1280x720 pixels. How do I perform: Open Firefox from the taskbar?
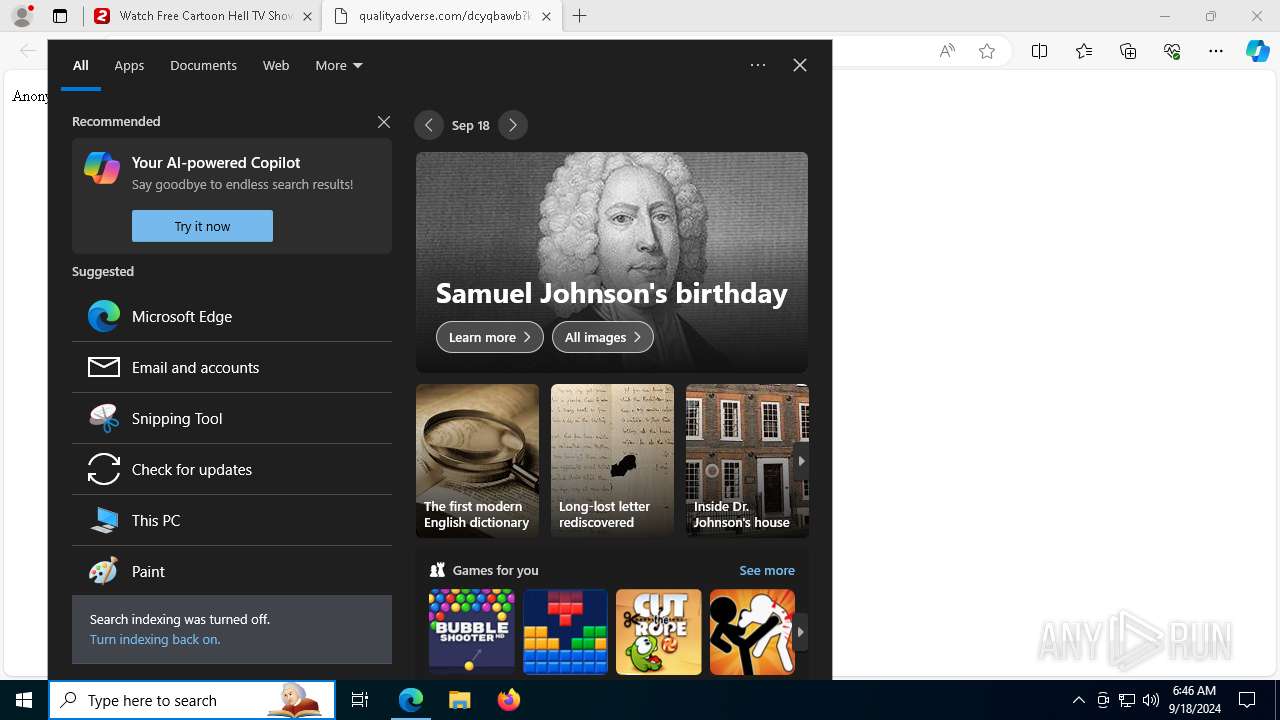tap(508, 700)
